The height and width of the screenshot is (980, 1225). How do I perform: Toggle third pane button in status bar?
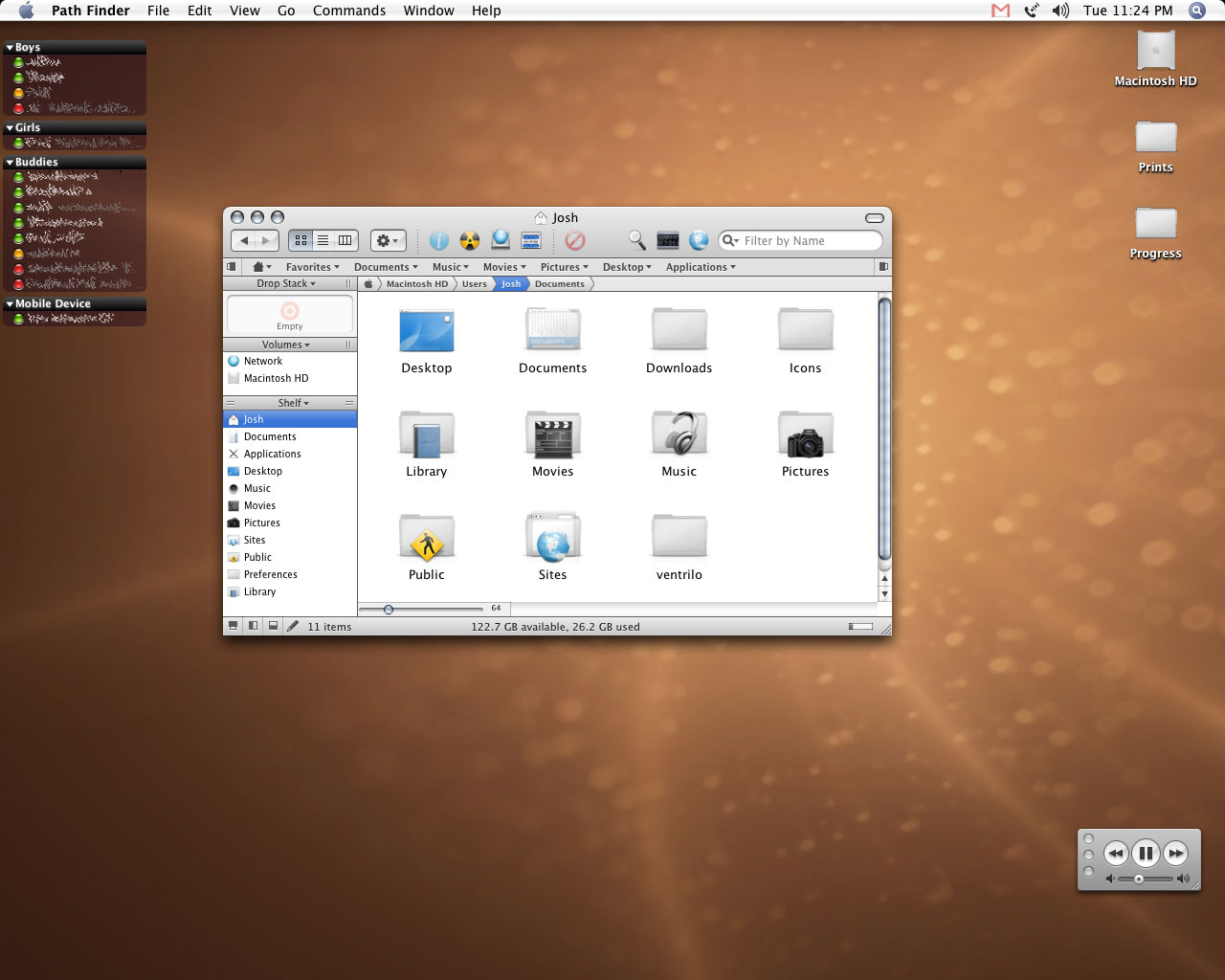(x=273, y=626)
